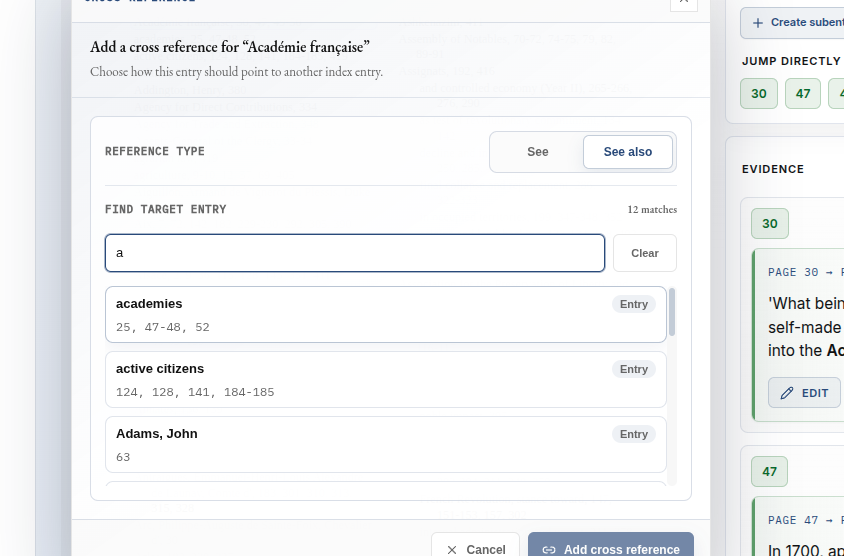Click the "PAGE 30" evidence header text
The image size is (844, 556).
click(x=793, y=272)
